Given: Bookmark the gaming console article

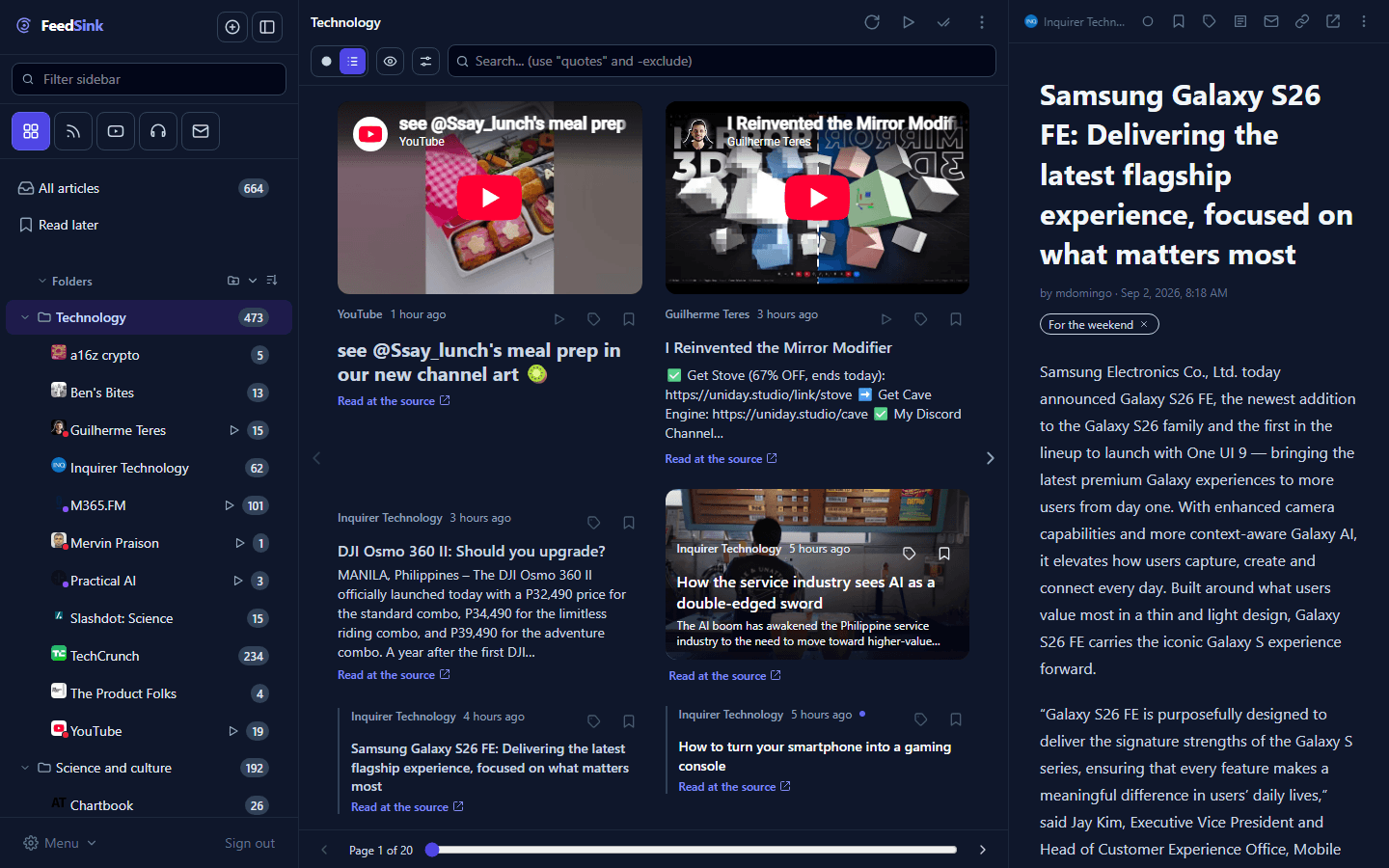Looking at the screenshot, I should [956, 719].
